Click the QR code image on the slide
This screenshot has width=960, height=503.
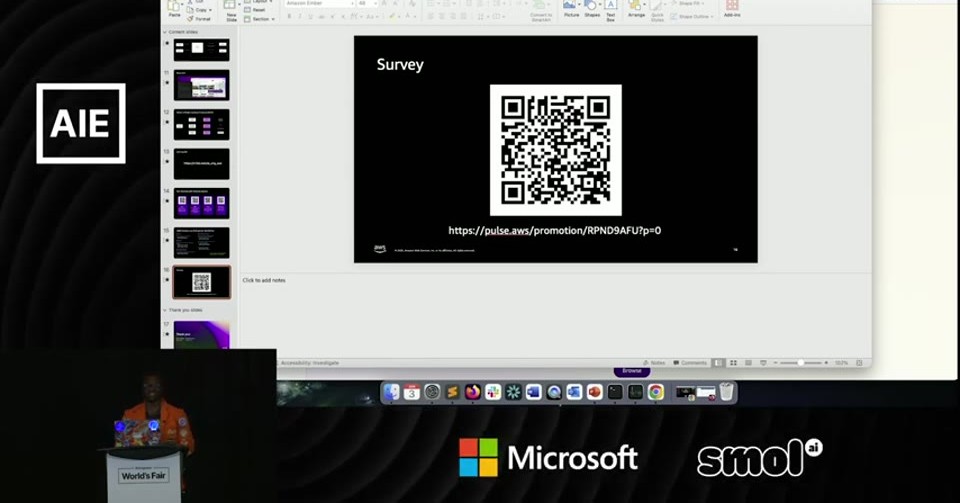coord(555,150)
